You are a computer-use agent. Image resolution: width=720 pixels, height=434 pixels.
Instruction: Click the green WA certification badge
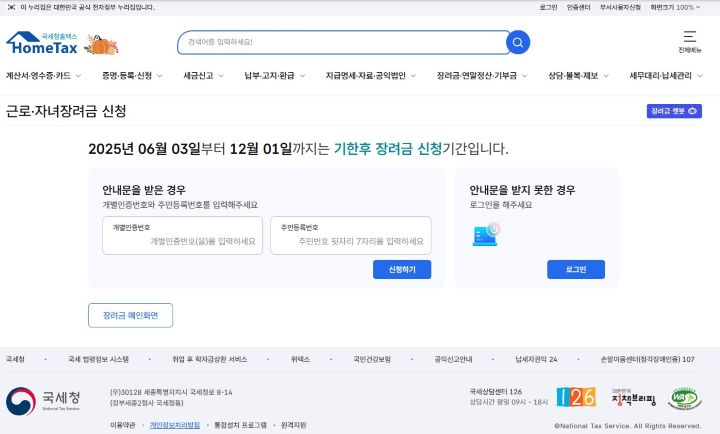(685, 398)
